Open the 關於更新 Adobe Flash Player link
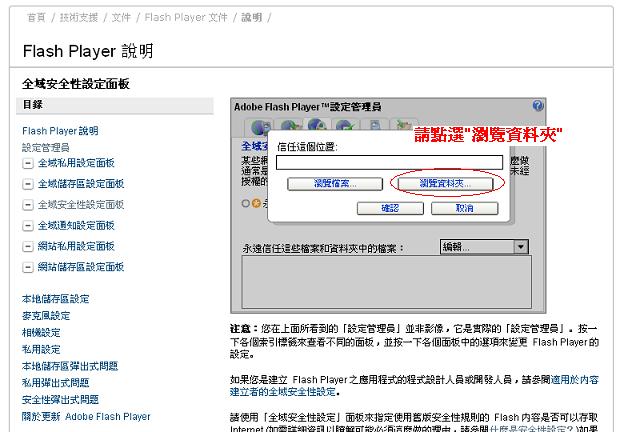This screenshot has width=624, height=432. (x=86, y=416)
